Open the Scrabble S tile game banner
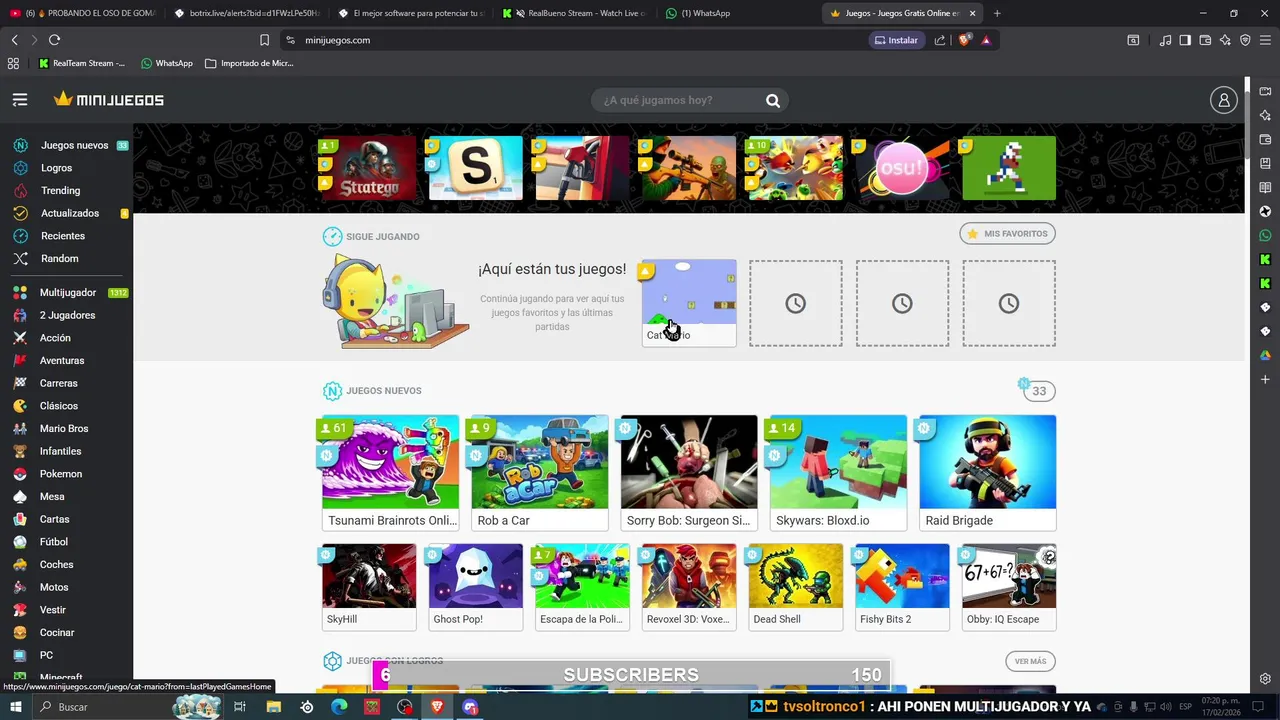 click(x=476, y=168)
